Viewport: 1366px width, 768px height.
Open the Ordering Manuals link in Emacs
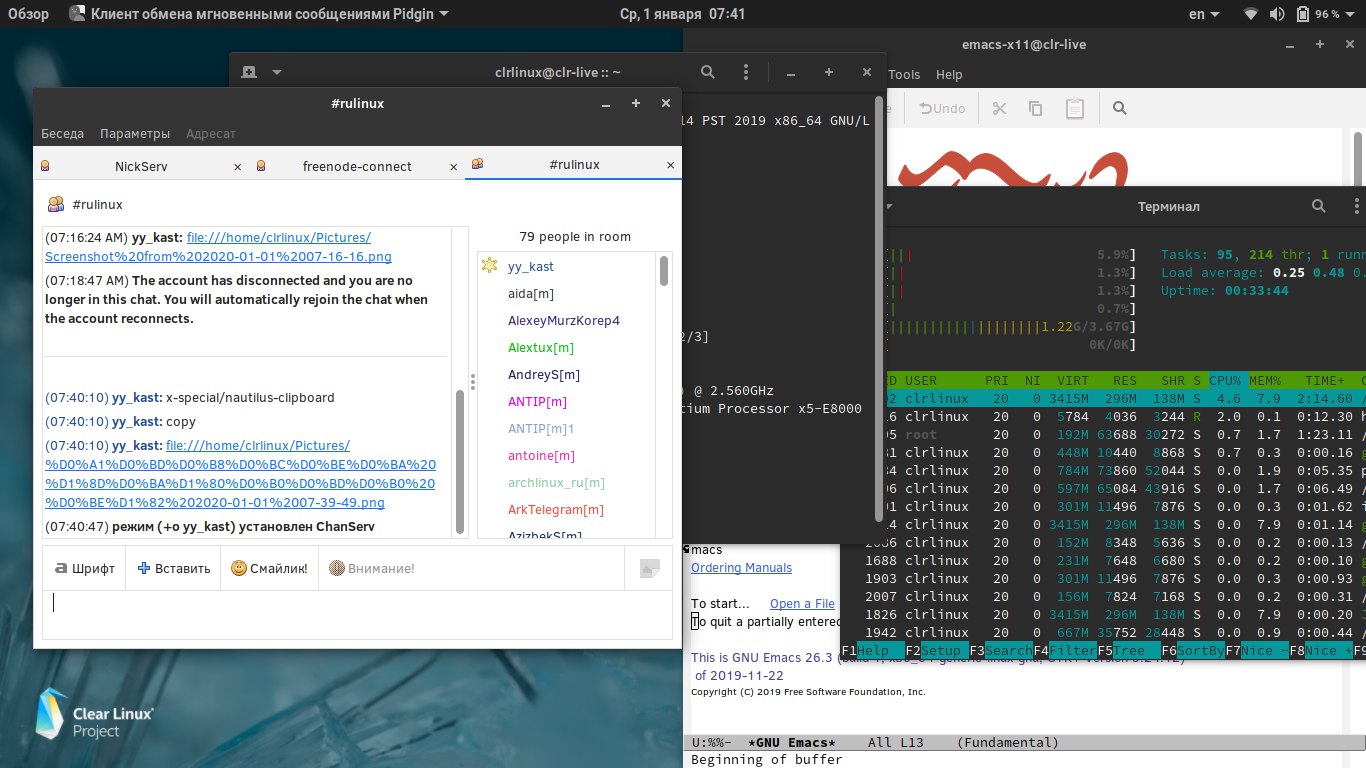(741, 568)
